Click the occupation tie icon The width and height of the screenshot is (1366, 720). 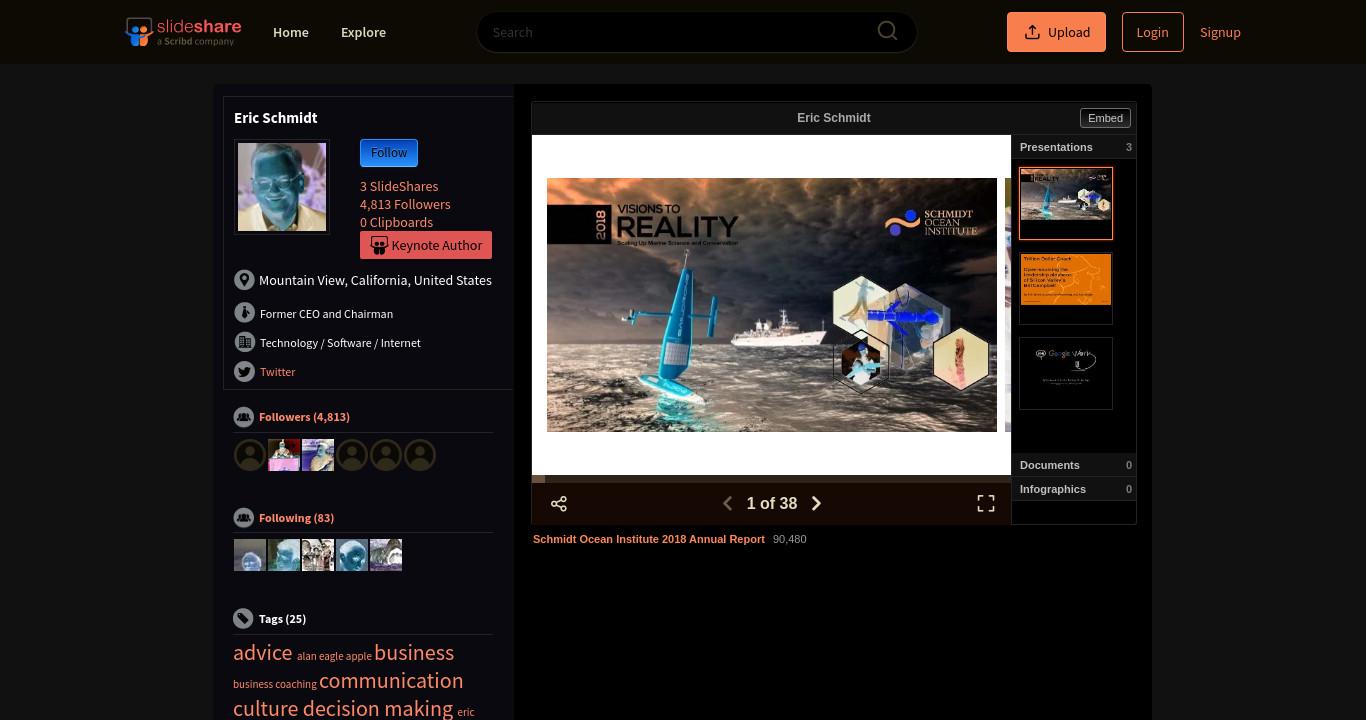[244, 313]
